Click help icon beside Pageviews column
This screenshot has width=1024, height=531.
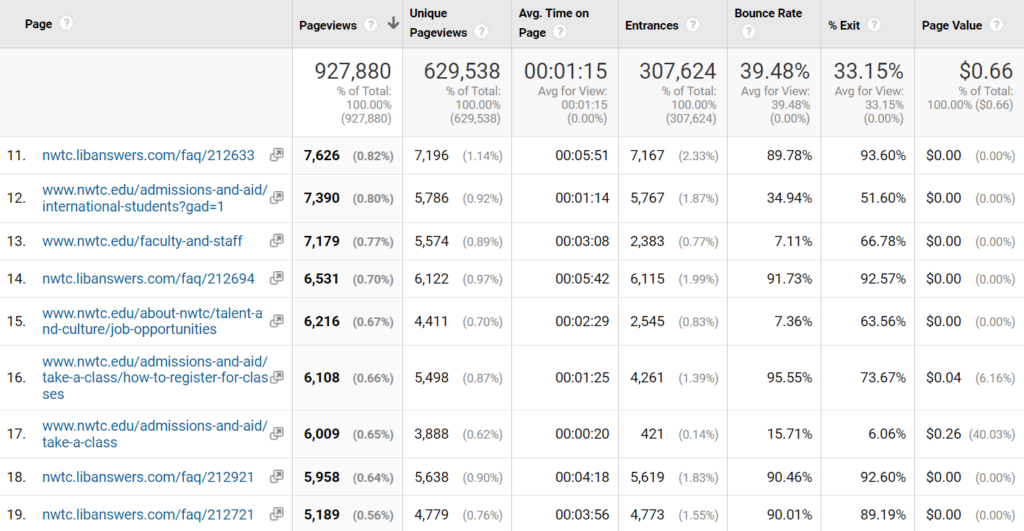pyautogui.click(x=371, y=25)
